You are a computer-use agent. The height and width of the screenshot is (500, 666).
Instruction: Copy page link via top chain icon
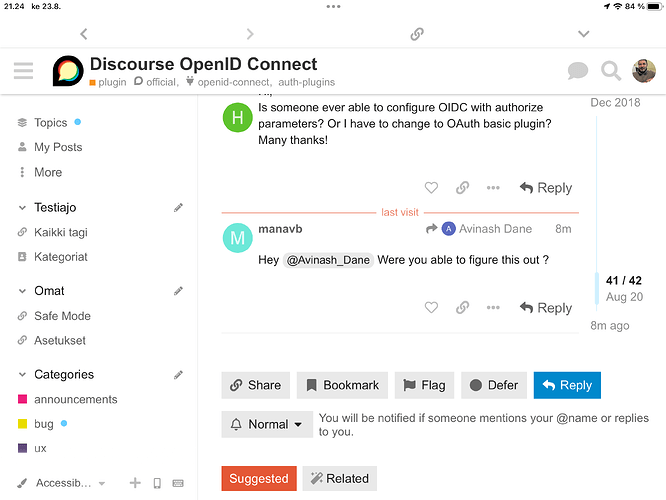coord(417,34)
